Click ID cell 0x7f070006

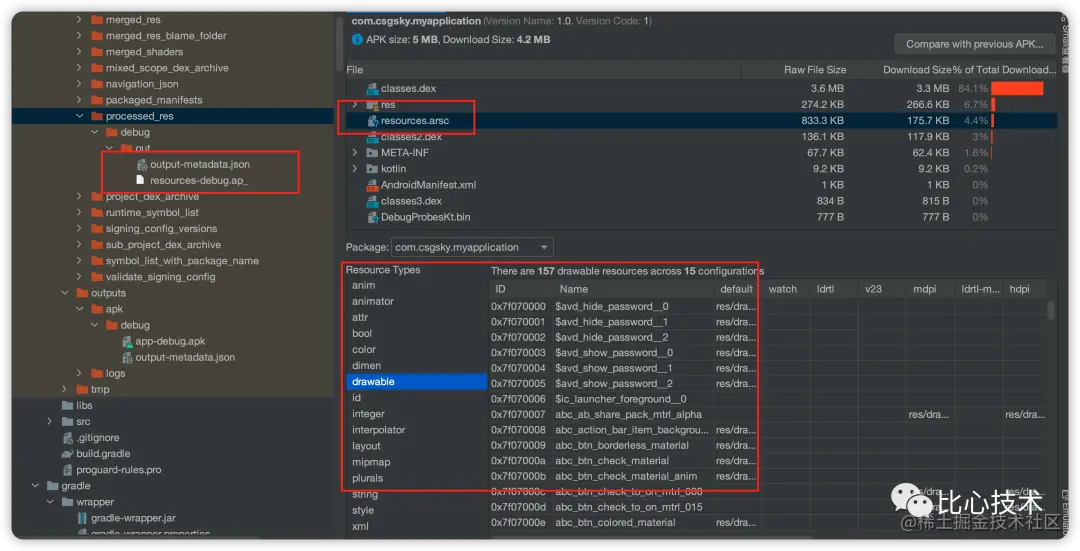coord(518,399)
